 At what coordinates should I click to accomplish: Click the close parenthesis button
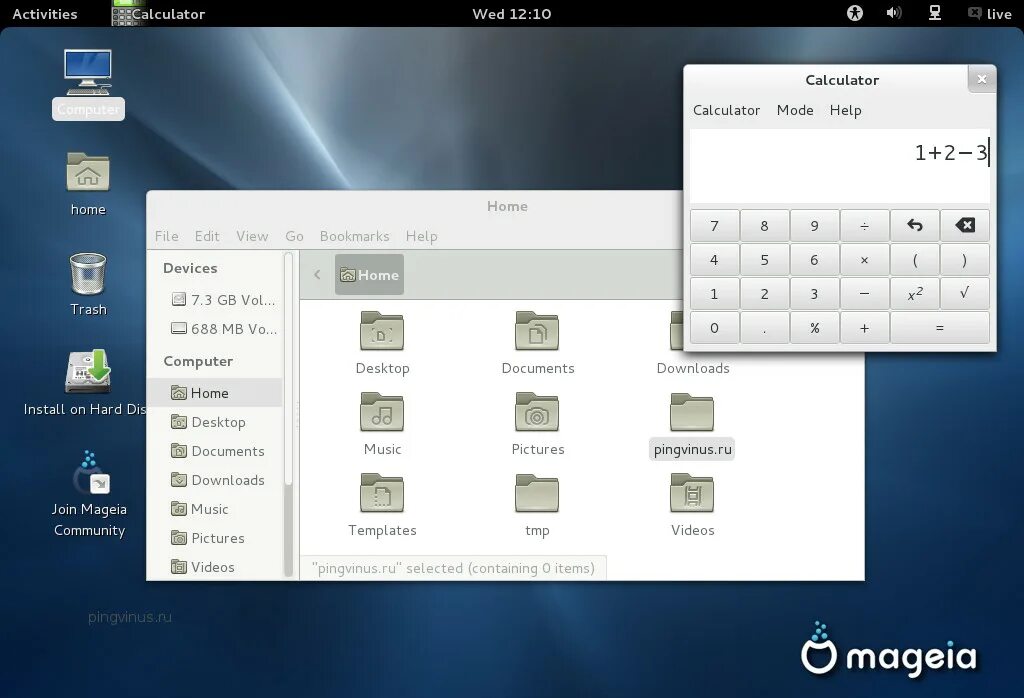point(965,260)
